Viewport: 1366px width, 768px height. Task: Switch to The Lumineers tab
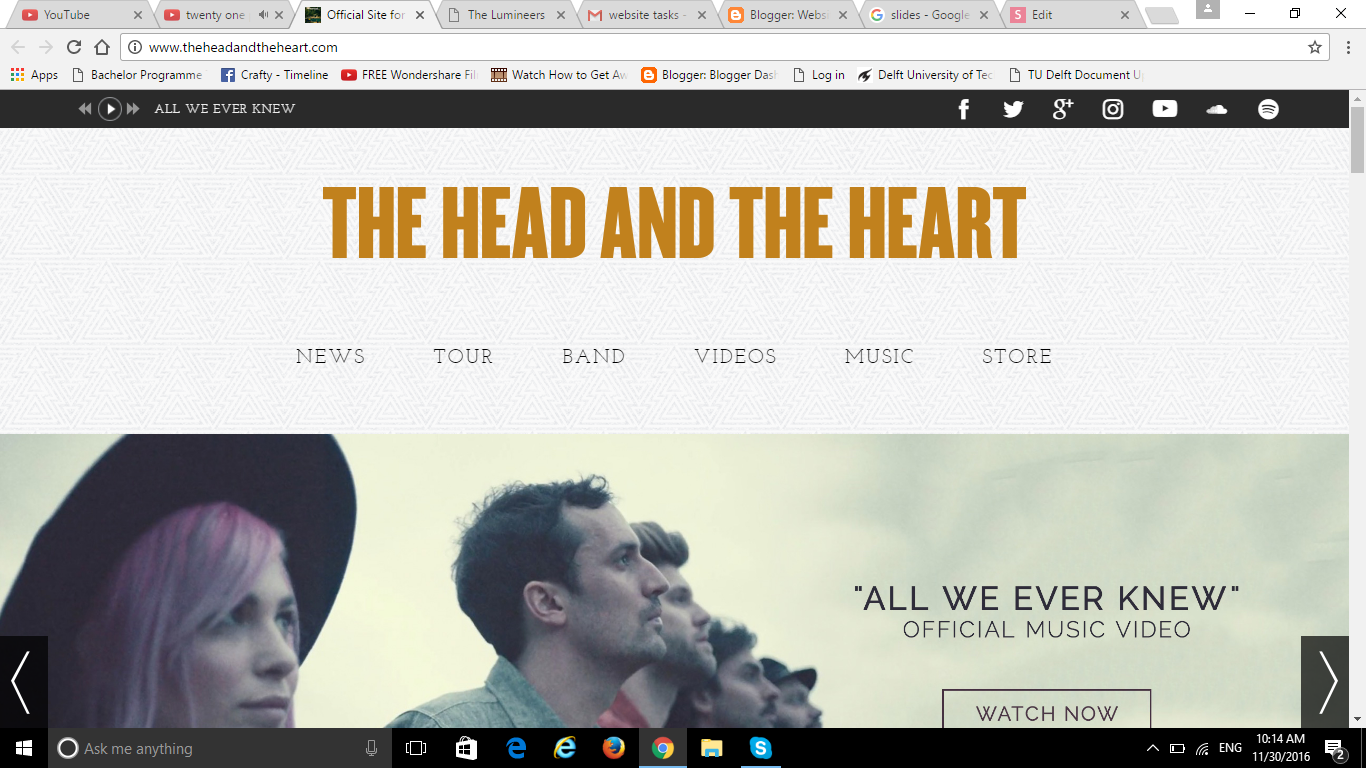pyautogui.click(x=506, y=15)
